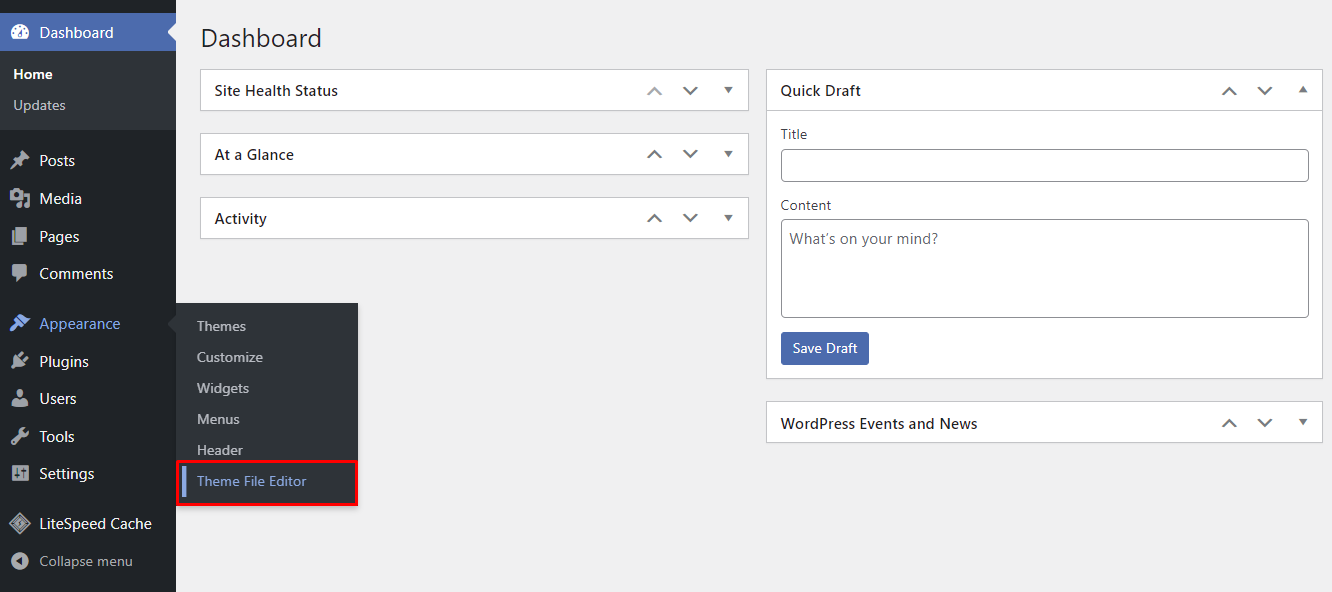
Task: Open the Theme File Editor
Action: coord(251,481)
